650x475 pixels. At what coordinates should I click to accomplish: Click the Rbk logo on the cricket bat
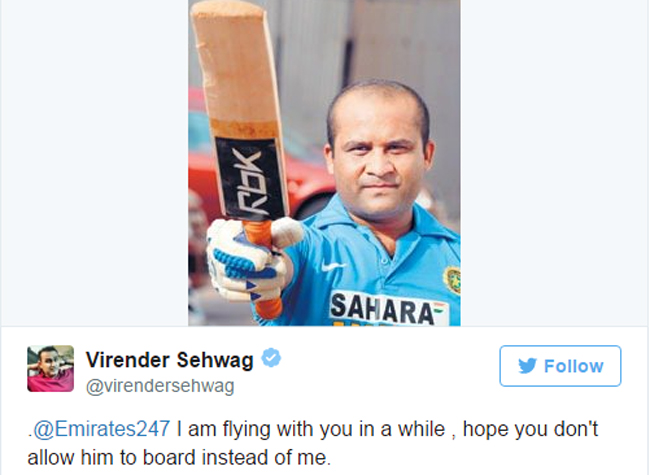point(250,179)
